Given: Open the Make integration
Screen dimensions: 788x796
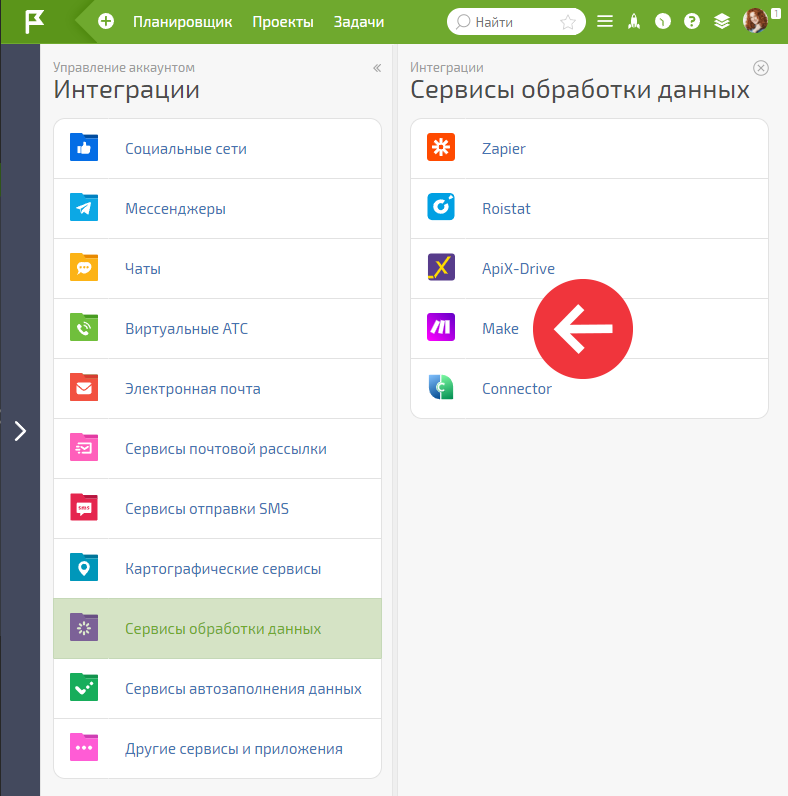Looking at the screenshot, I should click(x=589, y=328).
